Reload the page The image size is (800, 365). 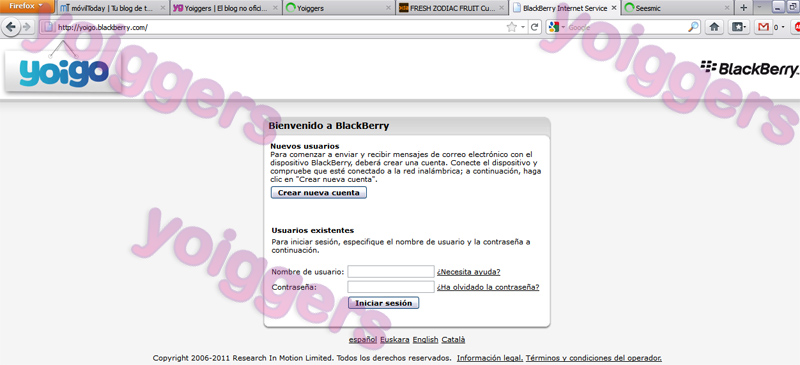pos(535,28)
